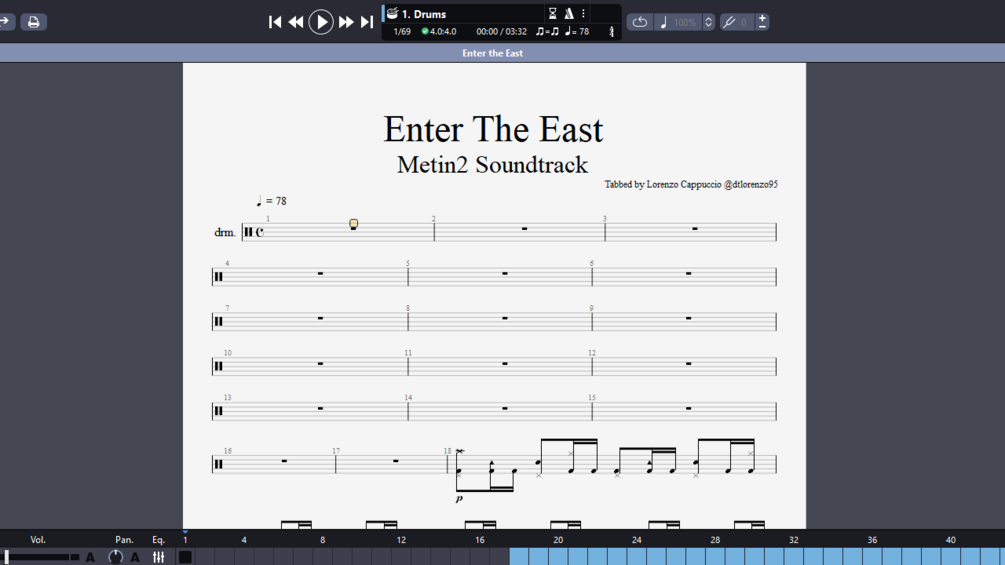
Task: Open the three-dot options menu
Action: [x=583, y=13]
